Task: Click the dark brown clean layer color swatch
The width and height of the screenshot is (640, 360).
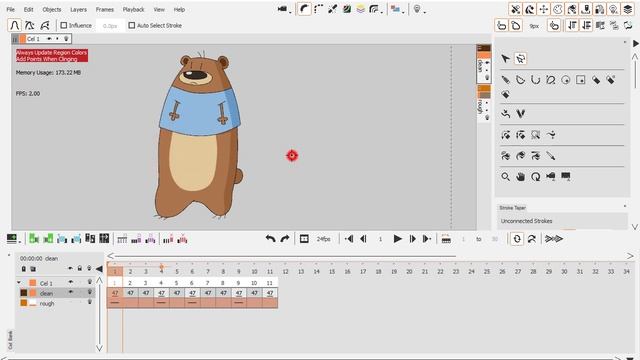Action: pos(24,293)
